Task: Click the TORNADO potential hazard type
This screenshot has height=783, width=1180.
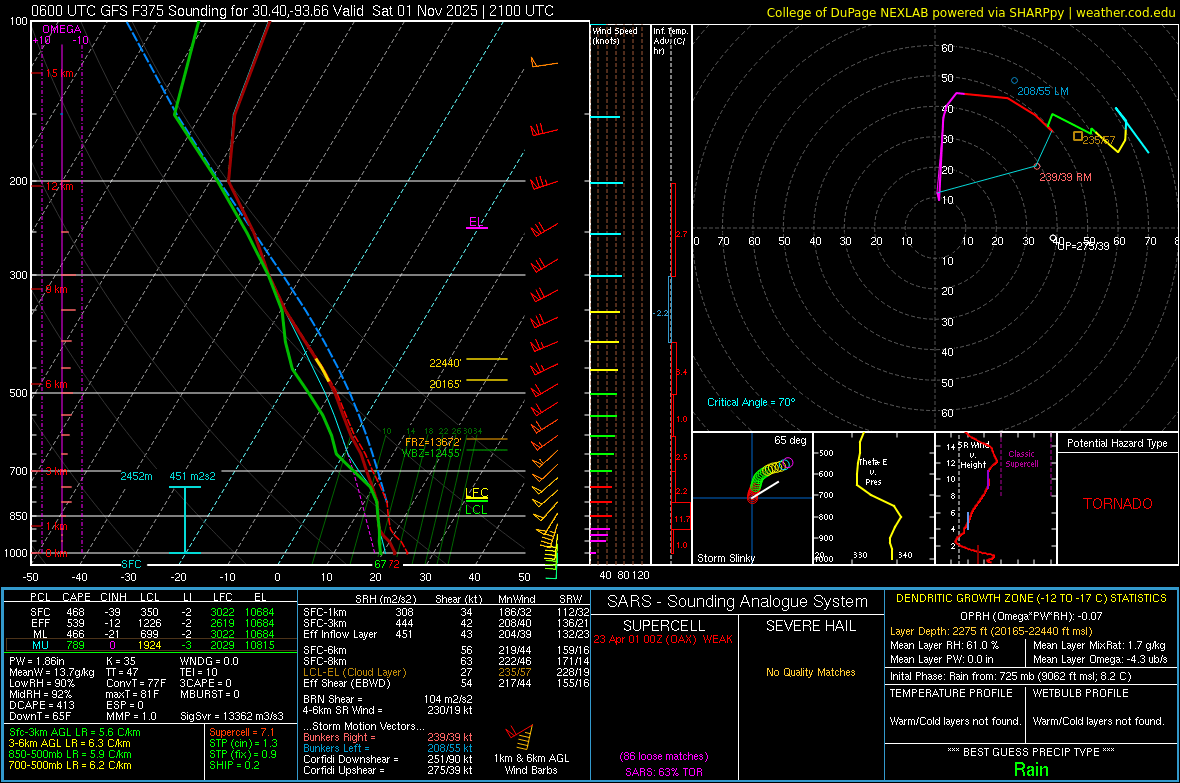Action: coord(1117,504)
